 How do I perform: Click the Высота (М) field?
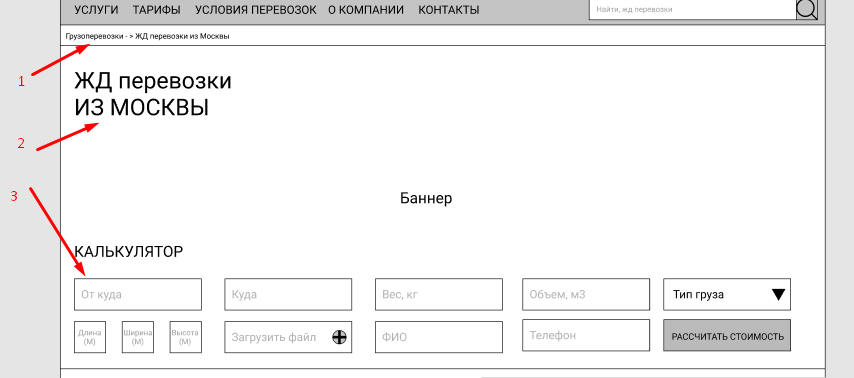point(185,337)
